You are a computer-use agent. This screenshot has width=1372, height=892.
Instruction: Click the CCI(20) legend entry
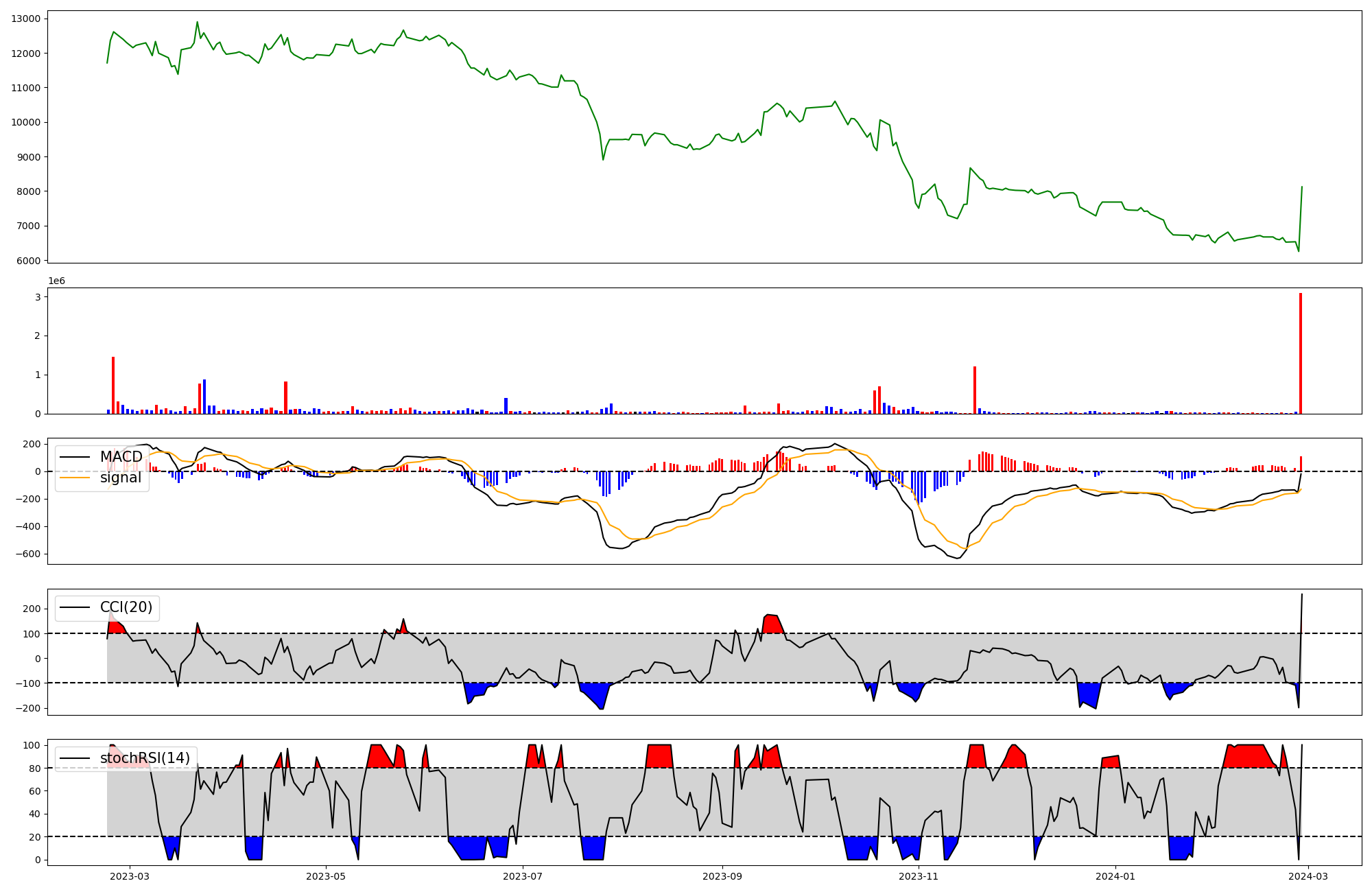(x=127, y=607)
